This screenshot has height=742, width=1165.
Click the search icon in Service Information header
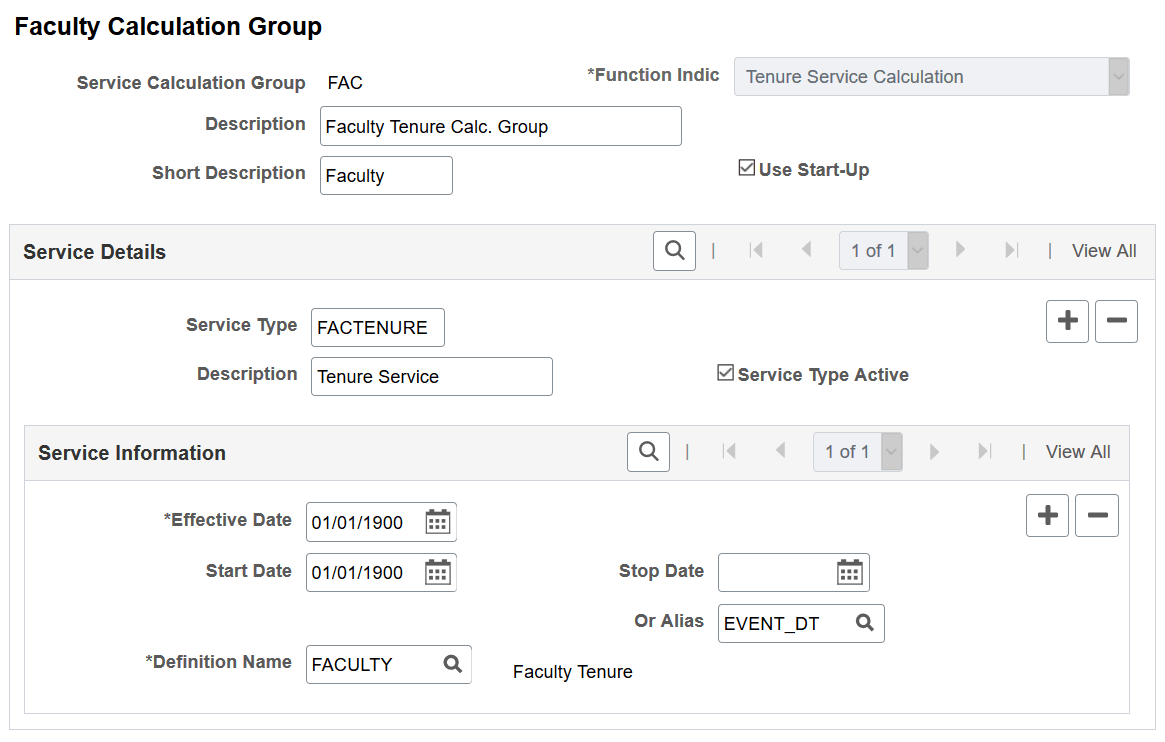647,452
